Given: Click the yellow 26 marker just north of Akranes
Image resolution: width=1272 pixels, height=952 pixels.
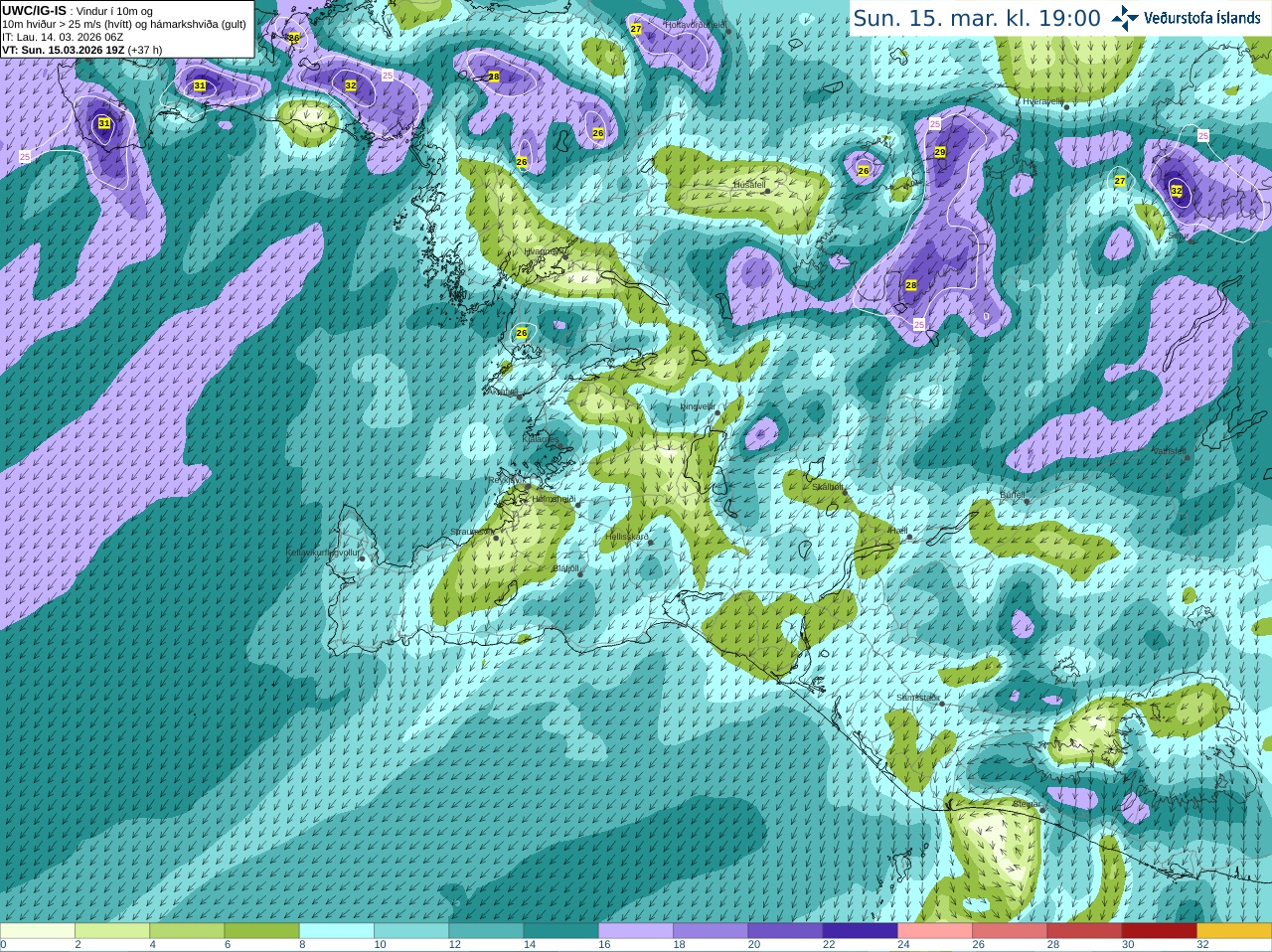Looking at the screenshot, I should 522,333.
